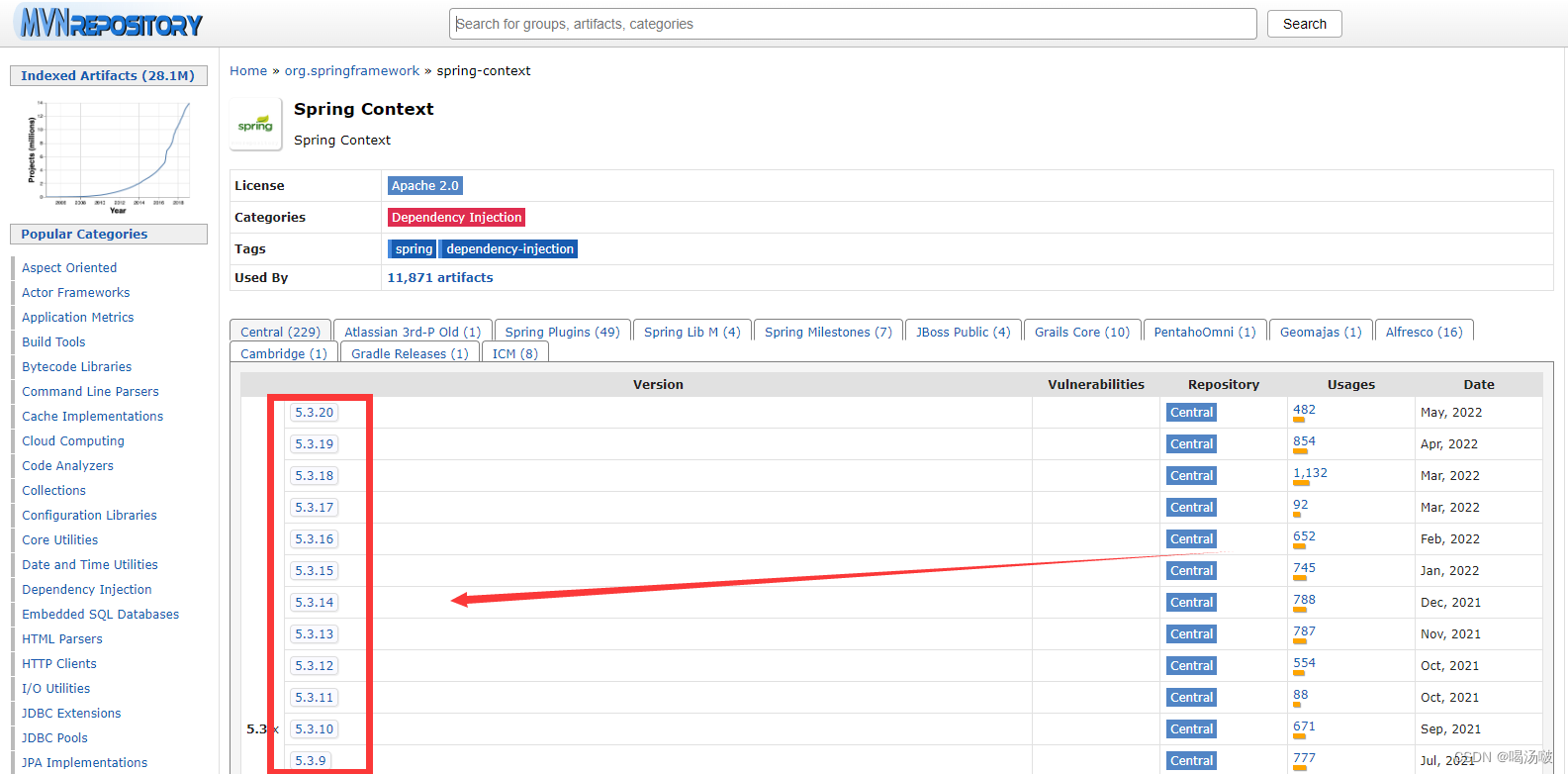Open the 788 usages link
The height and width of the screenshot is (774, 1568).
1304,600
